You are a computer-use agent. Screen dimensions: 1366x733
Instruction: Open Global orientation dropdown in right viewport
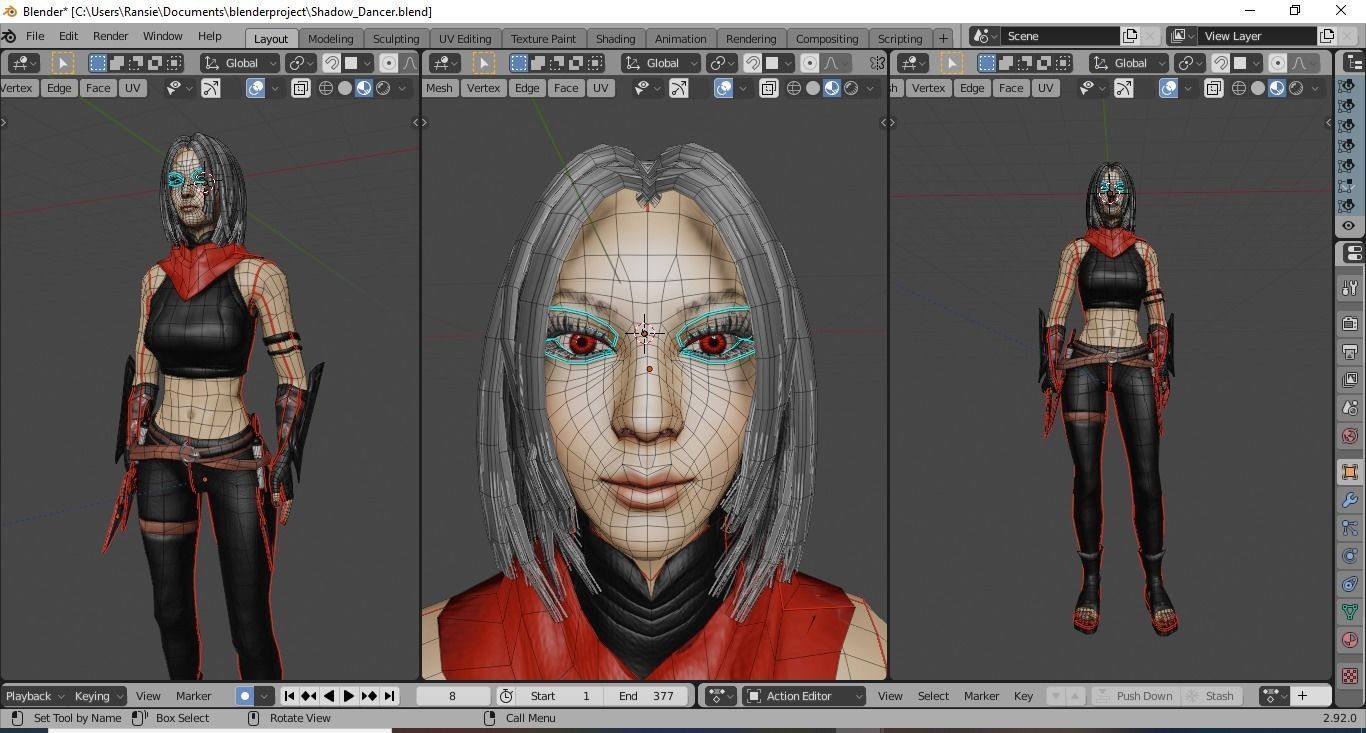point(1130,63)
